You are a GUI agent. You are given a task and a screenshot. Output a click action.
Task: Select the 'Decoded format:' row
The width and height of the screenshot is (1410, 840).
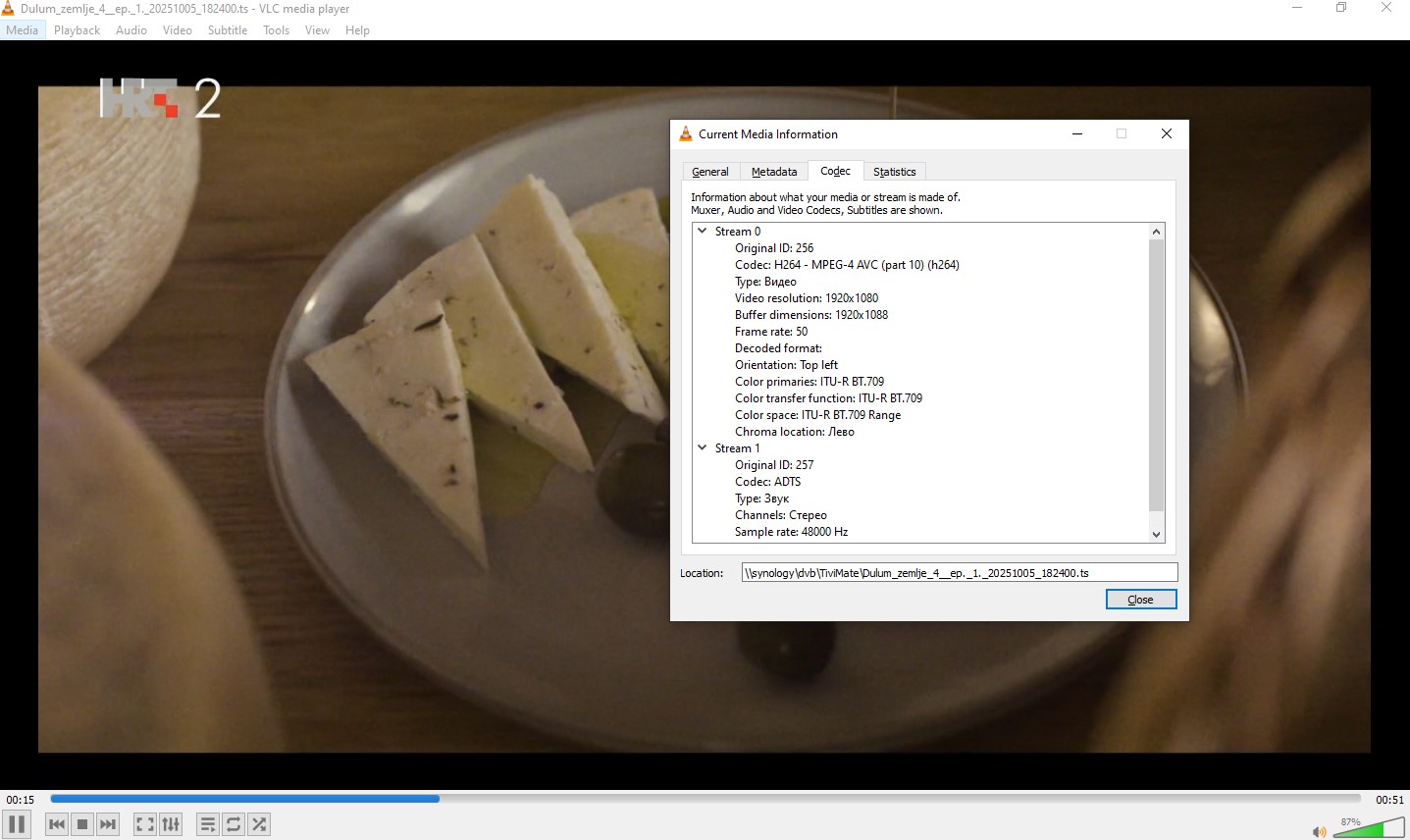point(778,348)
